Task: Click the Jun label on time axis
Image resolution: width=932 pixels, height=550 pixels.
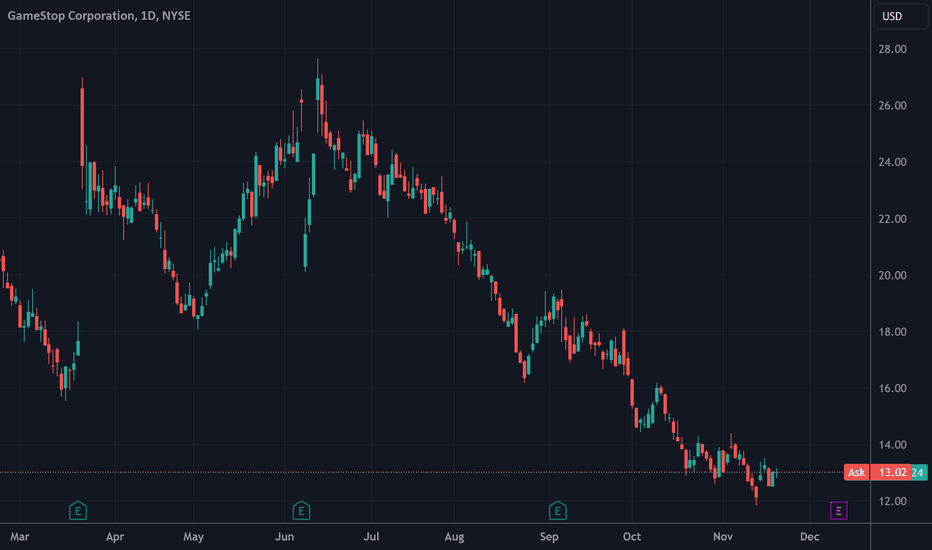Action: coord(285,536)
